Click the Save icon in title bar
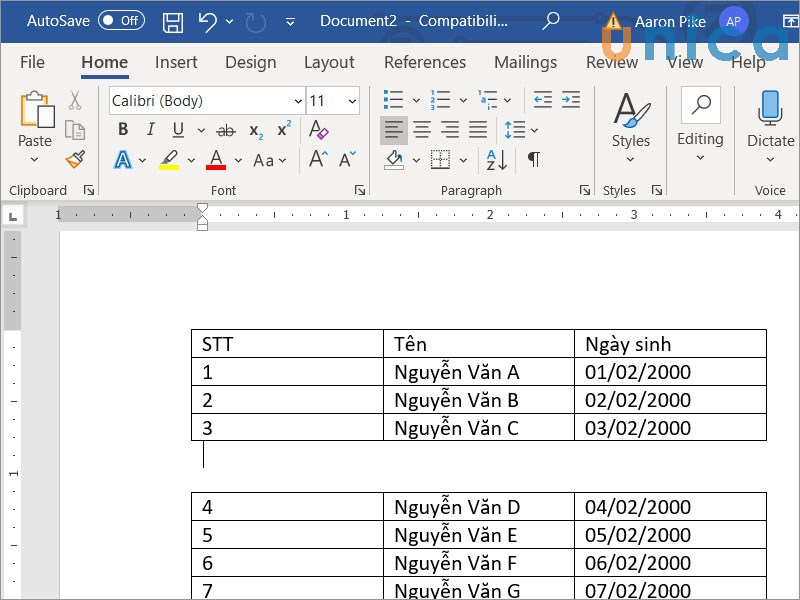The image size is (800, 600). click(173, 21)
